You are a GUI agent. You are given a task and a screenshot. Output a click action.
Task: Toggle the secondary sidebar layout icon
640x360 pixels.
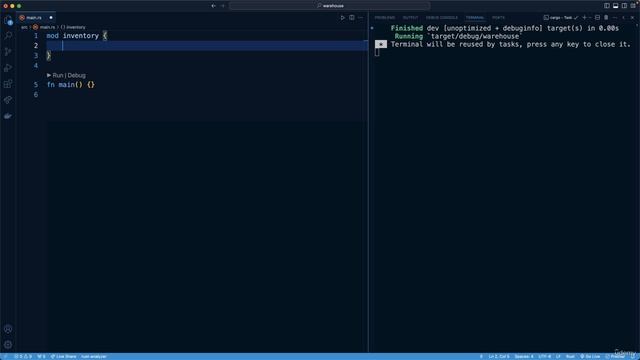coord(624,6)
